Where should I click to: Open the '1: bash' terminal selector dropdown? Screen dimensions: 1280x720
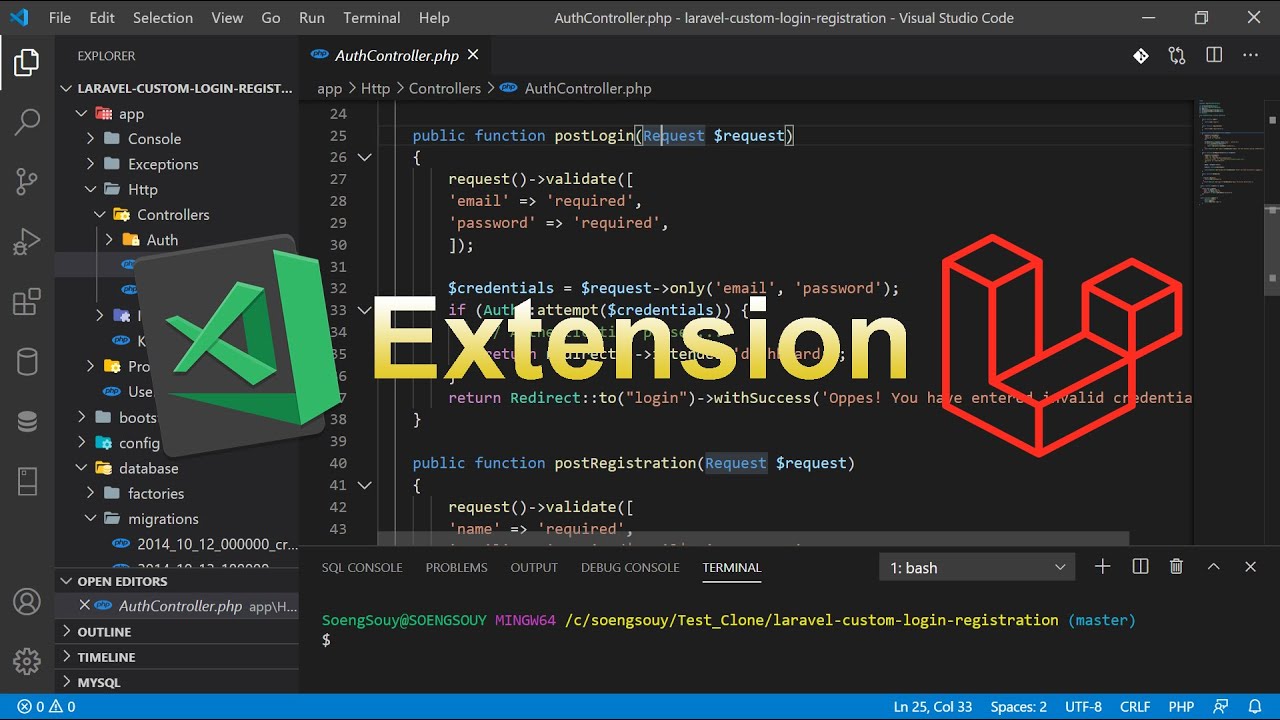coord(977,567)
